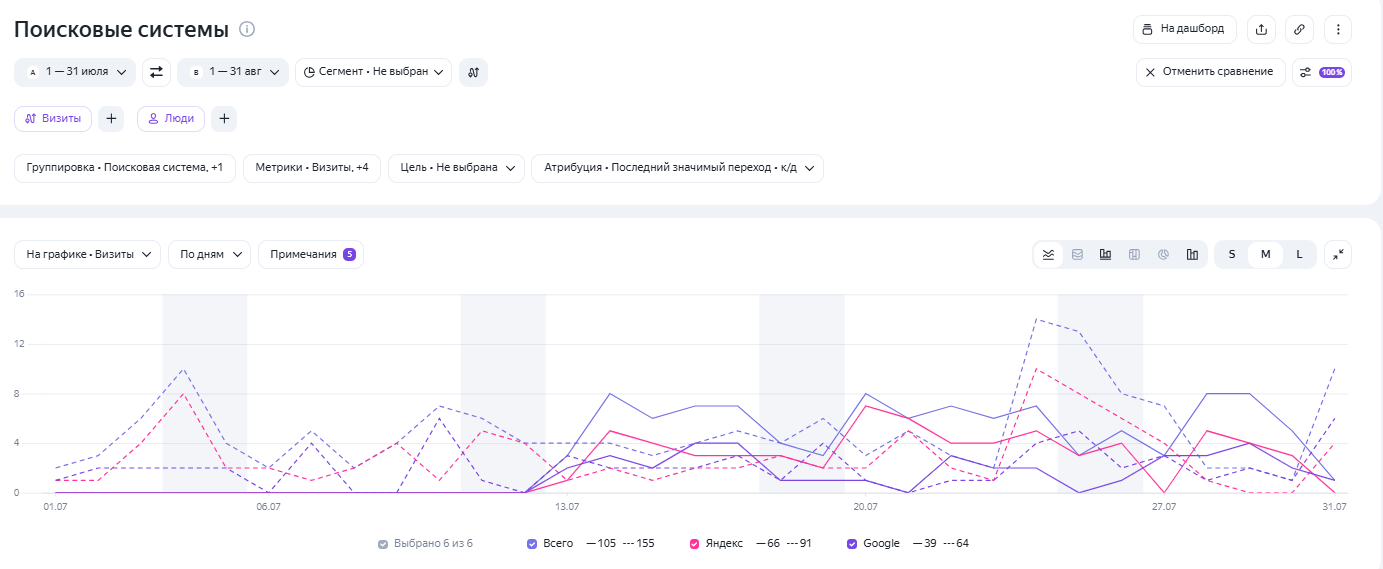The height and width of the screenshot is (569, 1383).
Task: Switch to pie chart view
Action: coord(1163,254)
